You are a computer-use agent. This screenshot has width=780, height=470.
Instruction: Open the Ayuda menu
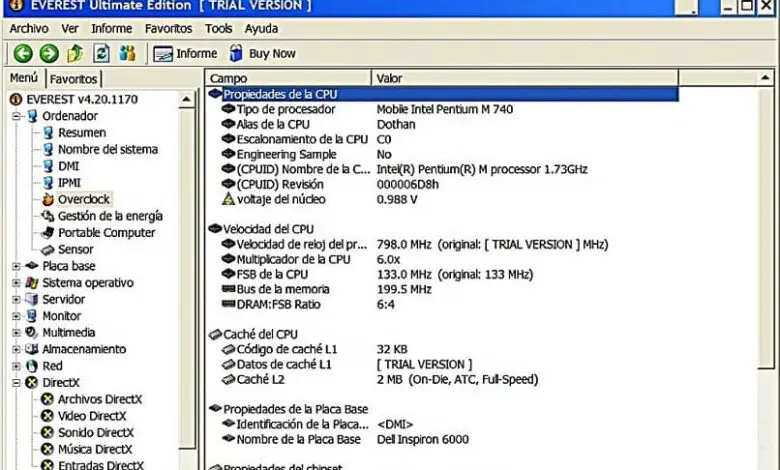pyautogui.click(x=261, y=29)
